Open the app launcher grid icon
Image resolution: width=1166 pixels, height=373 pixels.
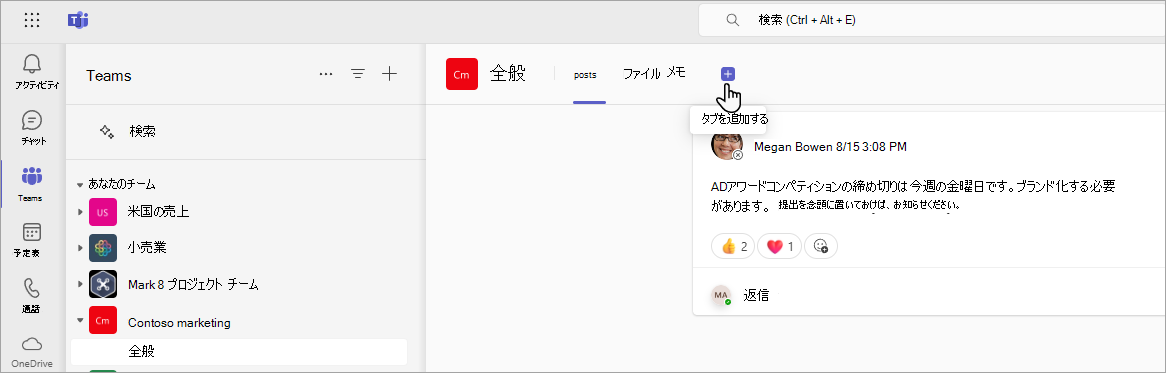click(32, 20)
